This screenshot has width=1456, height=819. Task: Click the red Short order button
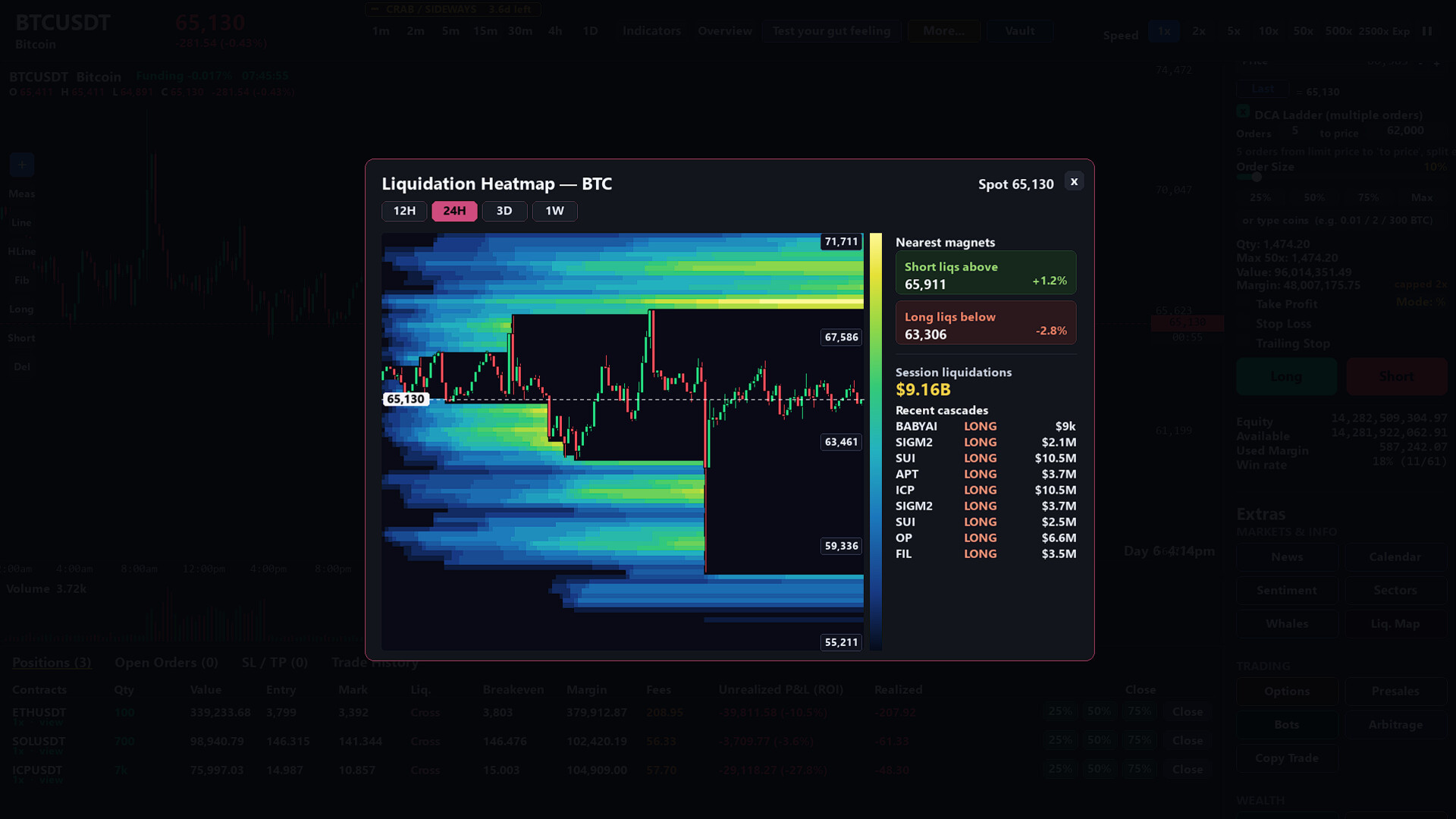pos(1396,377)
